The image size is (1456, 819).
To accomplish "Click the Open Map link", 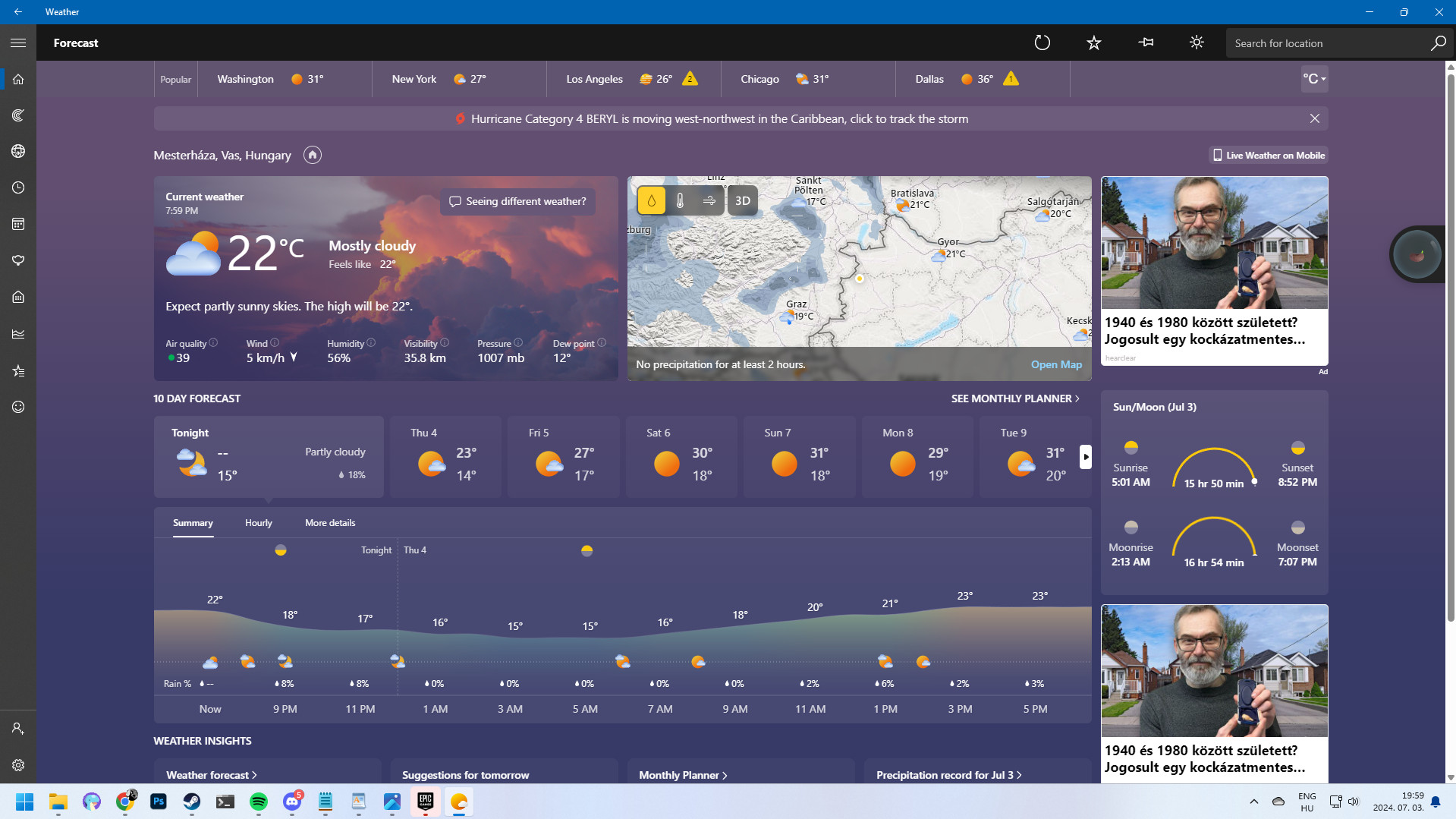I will [1056, 365].
